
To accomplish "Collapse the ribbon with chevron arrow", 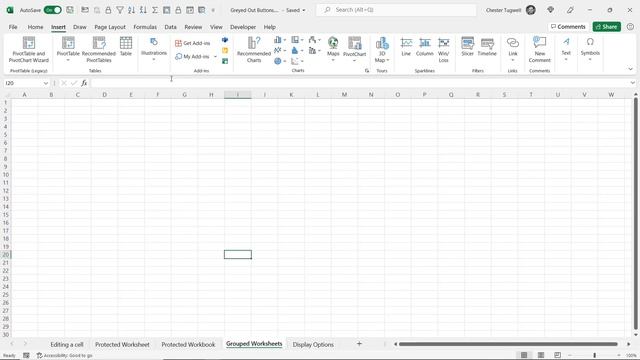I will click(x=630, y=69).
